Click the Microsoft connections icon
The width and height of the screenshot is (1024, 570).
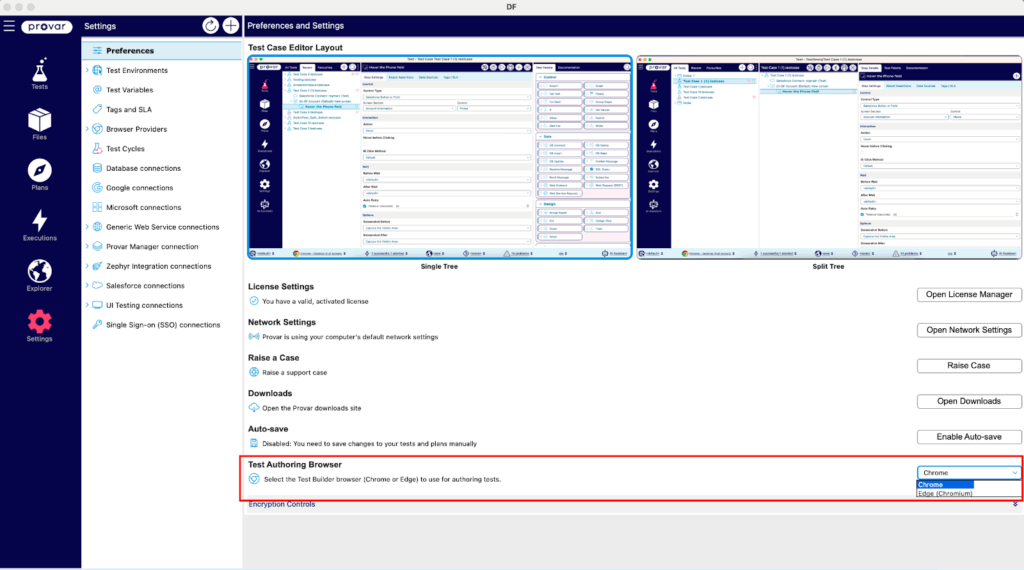[97, 207]
